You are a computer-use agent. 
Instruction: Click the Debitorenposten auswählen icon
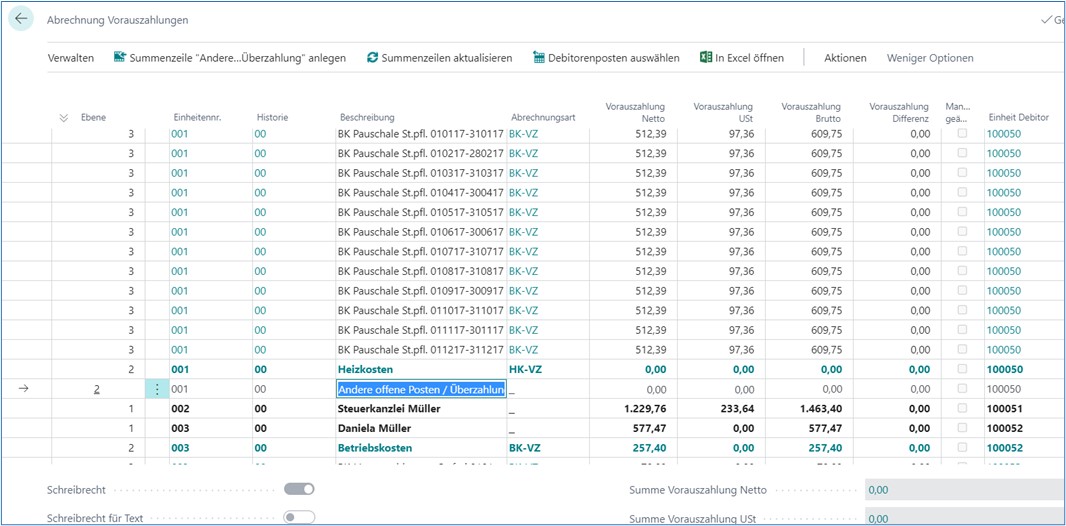click(539, 58)
